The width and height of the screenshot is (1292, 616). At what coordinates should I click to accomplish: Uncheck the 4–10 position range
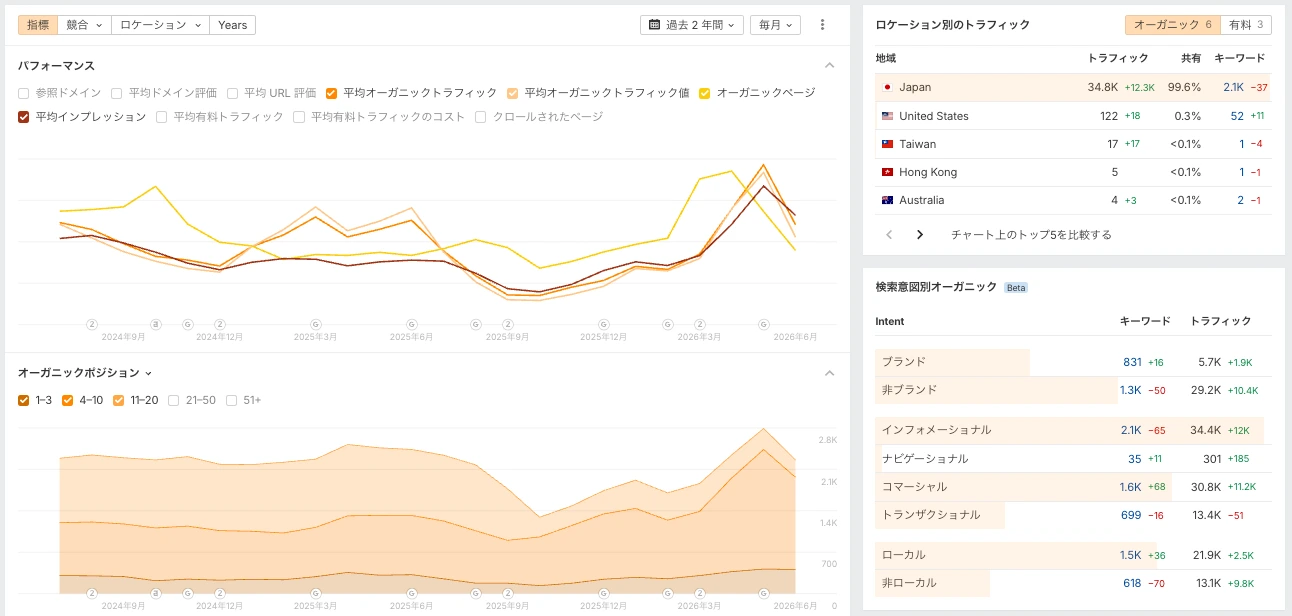[68, 400]
